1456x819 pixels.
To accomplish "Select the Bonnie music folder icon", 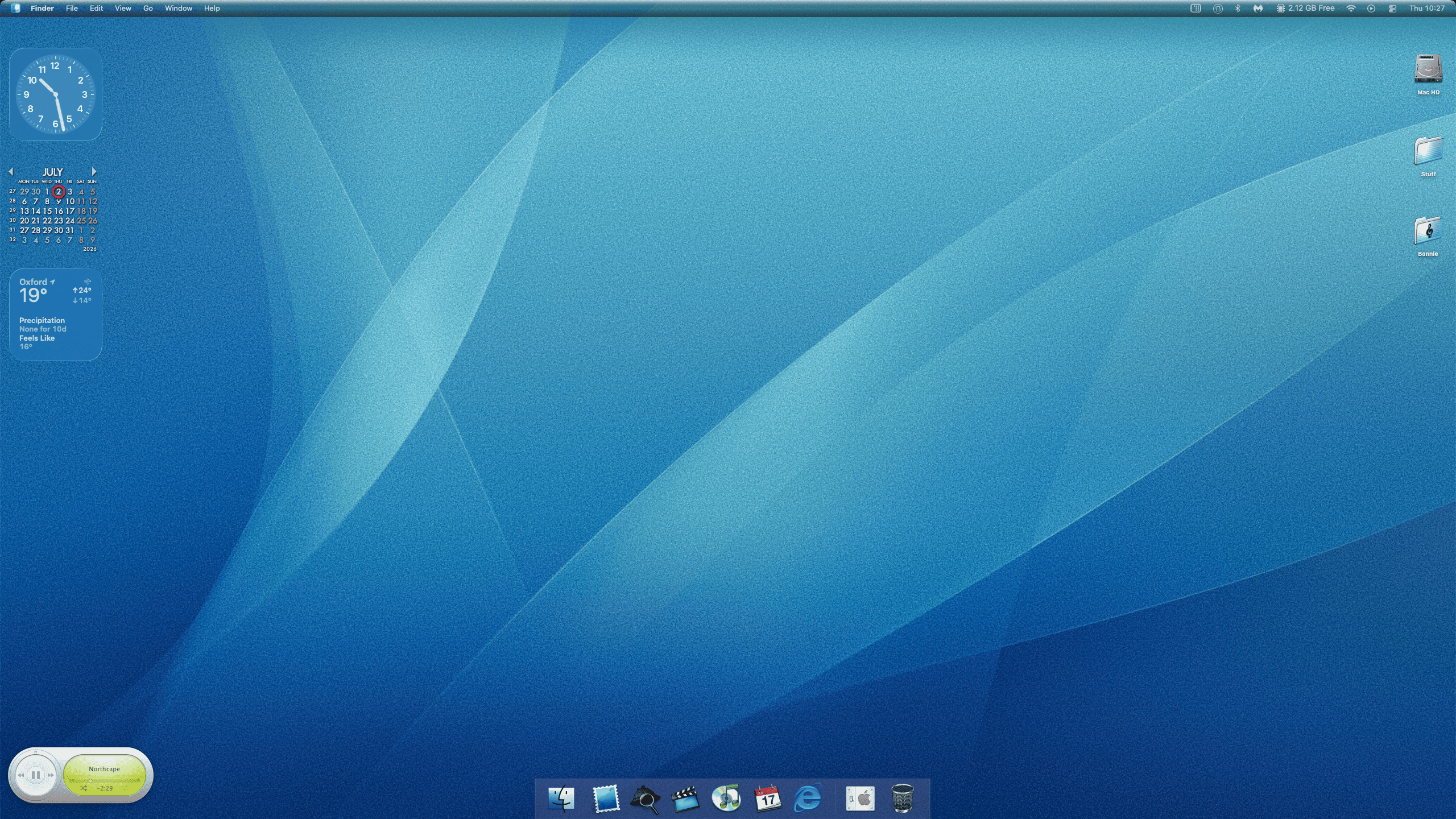I will (x=1428, y=231).
